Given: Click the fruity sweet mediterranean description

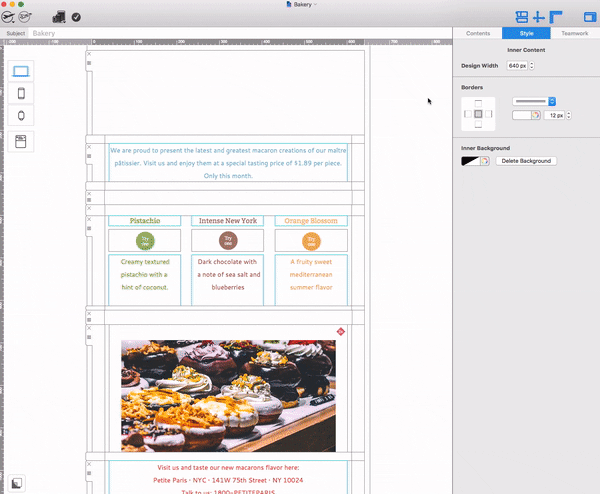Looking at the screenshot, I should (311, 274).
